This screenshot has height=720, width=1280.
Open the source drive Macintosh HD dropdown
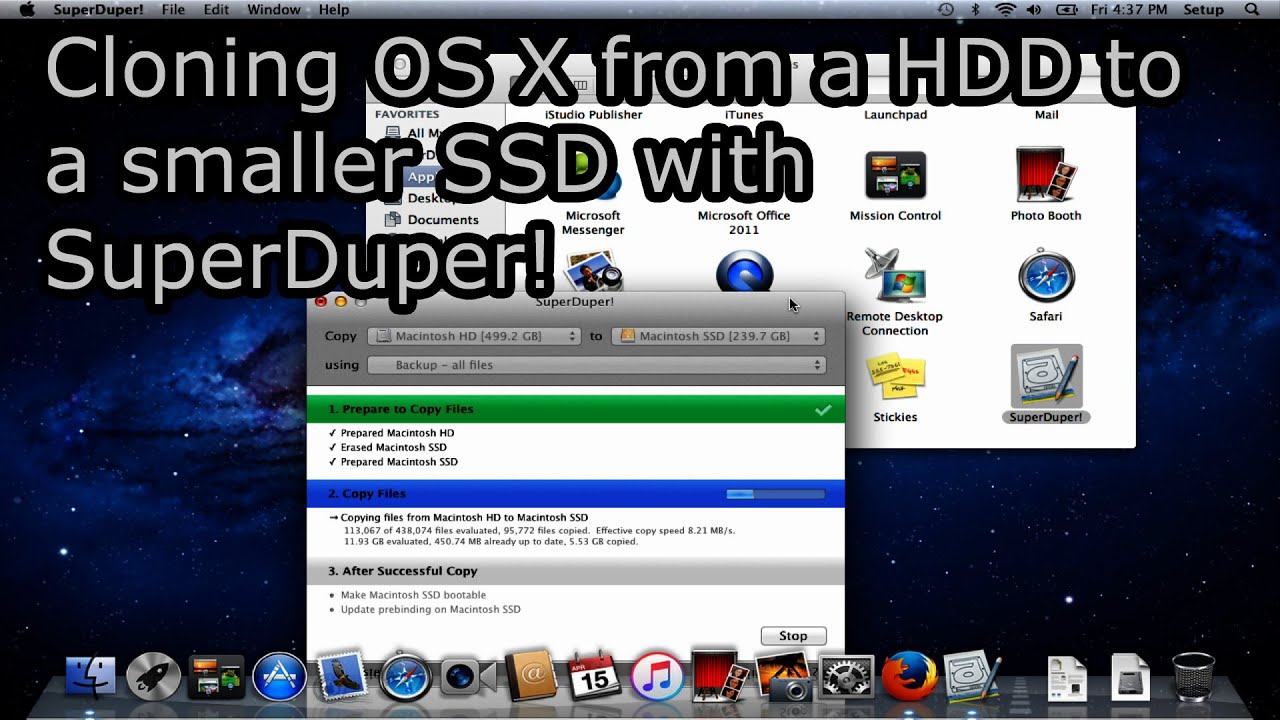coord(474,336)
